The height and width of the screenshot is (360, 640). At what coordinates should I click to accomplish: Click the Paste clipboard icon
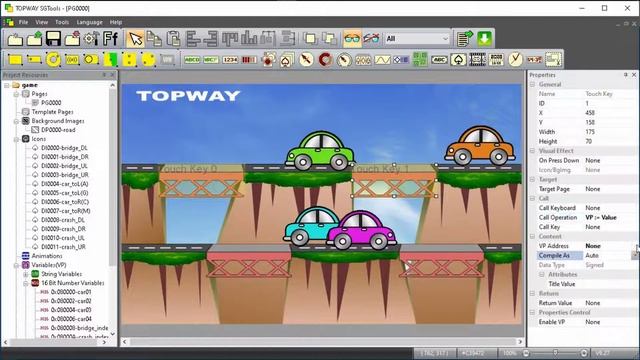coord(173,39)
